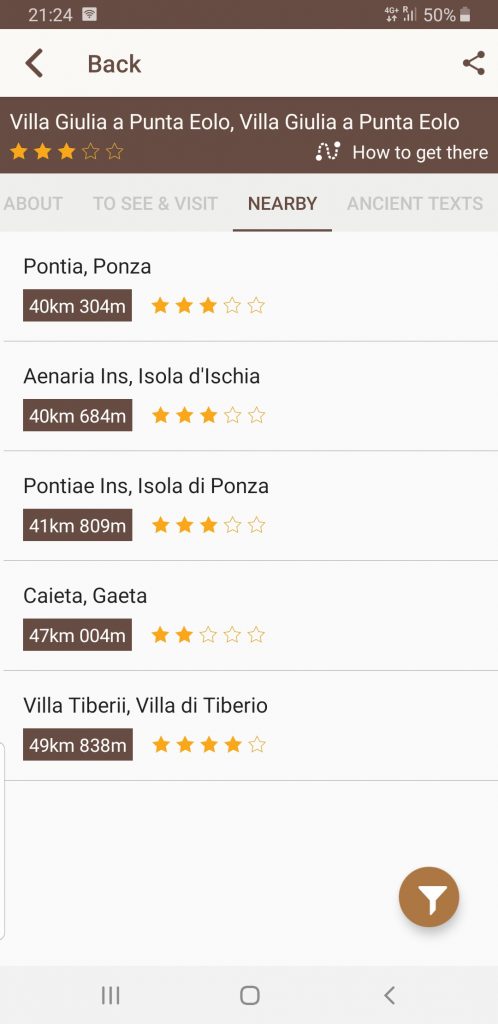Open the TO SEE & VISIT tab

click(155, 203)
